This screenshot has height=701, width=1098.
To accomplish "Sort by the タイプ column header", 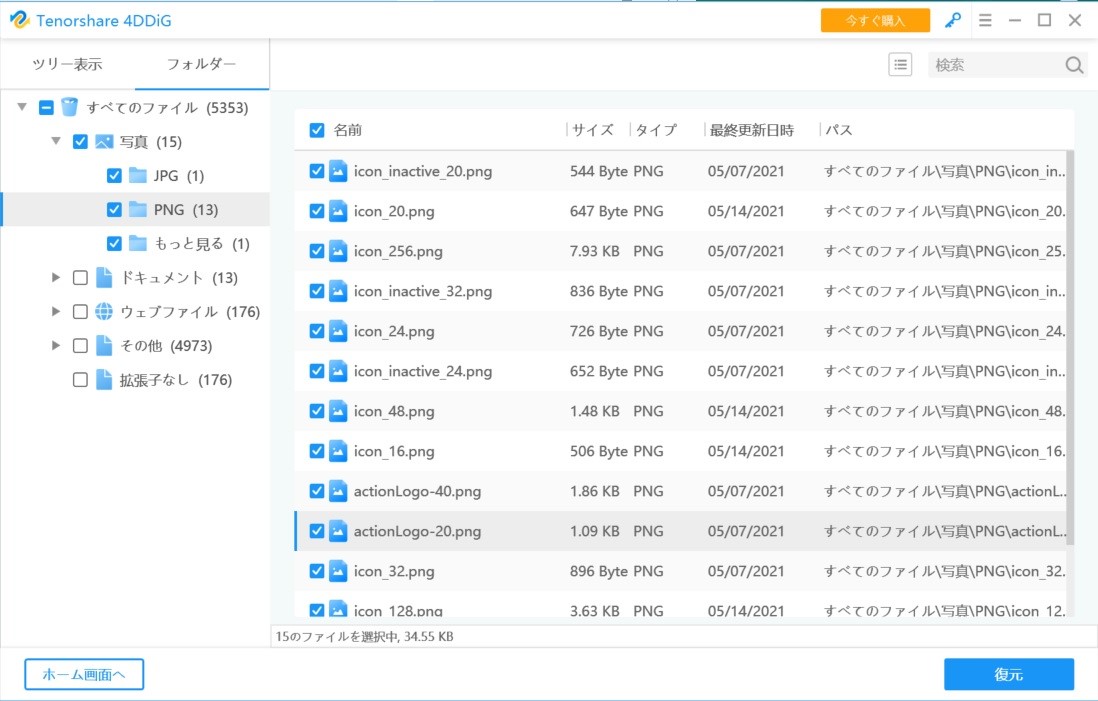I will (656, 130).
